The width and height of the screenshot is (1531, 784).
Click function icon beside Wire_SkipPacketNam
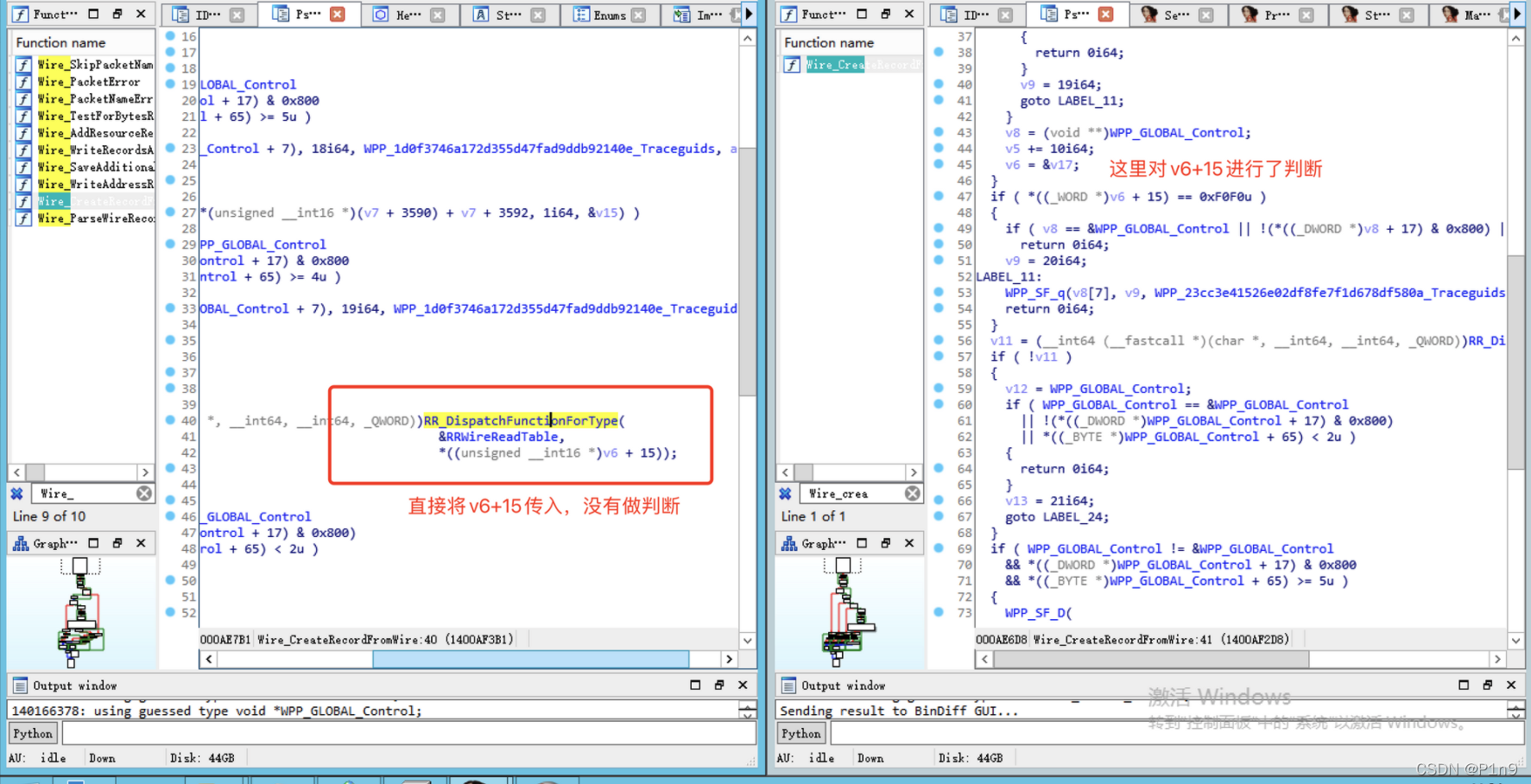coord(23,65)
